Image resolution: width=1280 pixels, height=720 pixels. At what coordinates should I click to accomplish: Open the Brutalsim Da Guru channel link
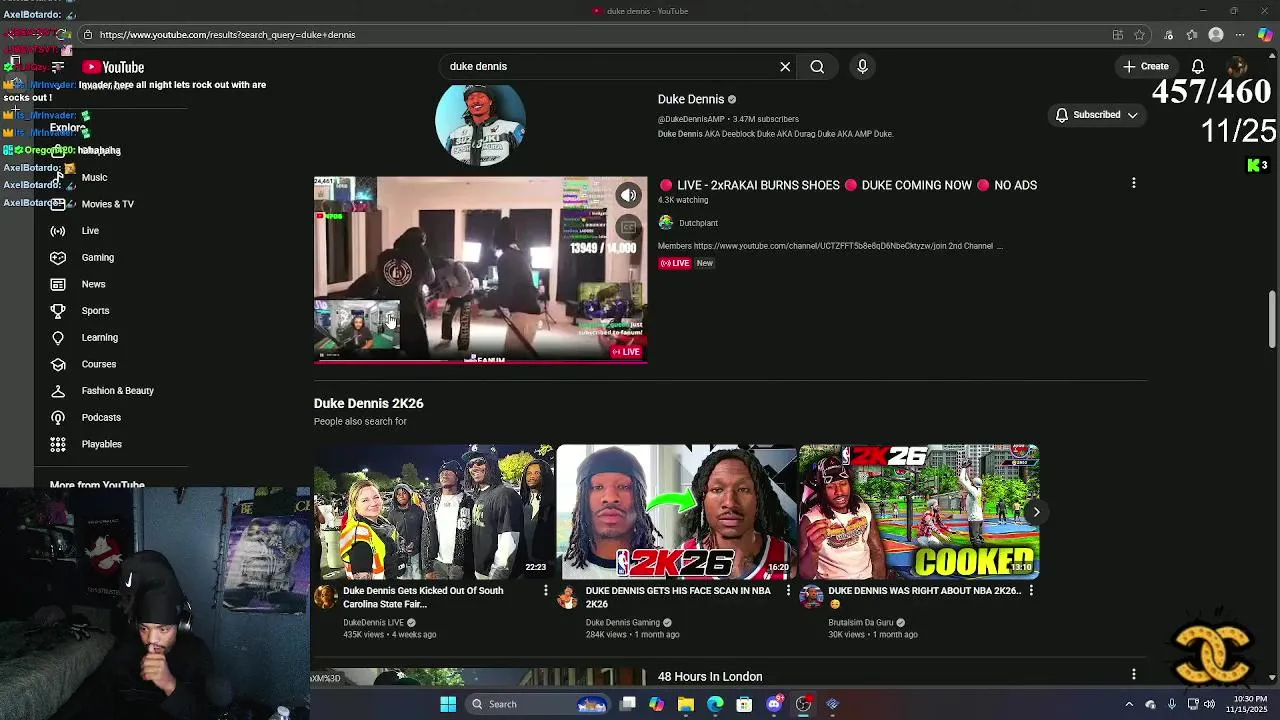click(860, 623)
